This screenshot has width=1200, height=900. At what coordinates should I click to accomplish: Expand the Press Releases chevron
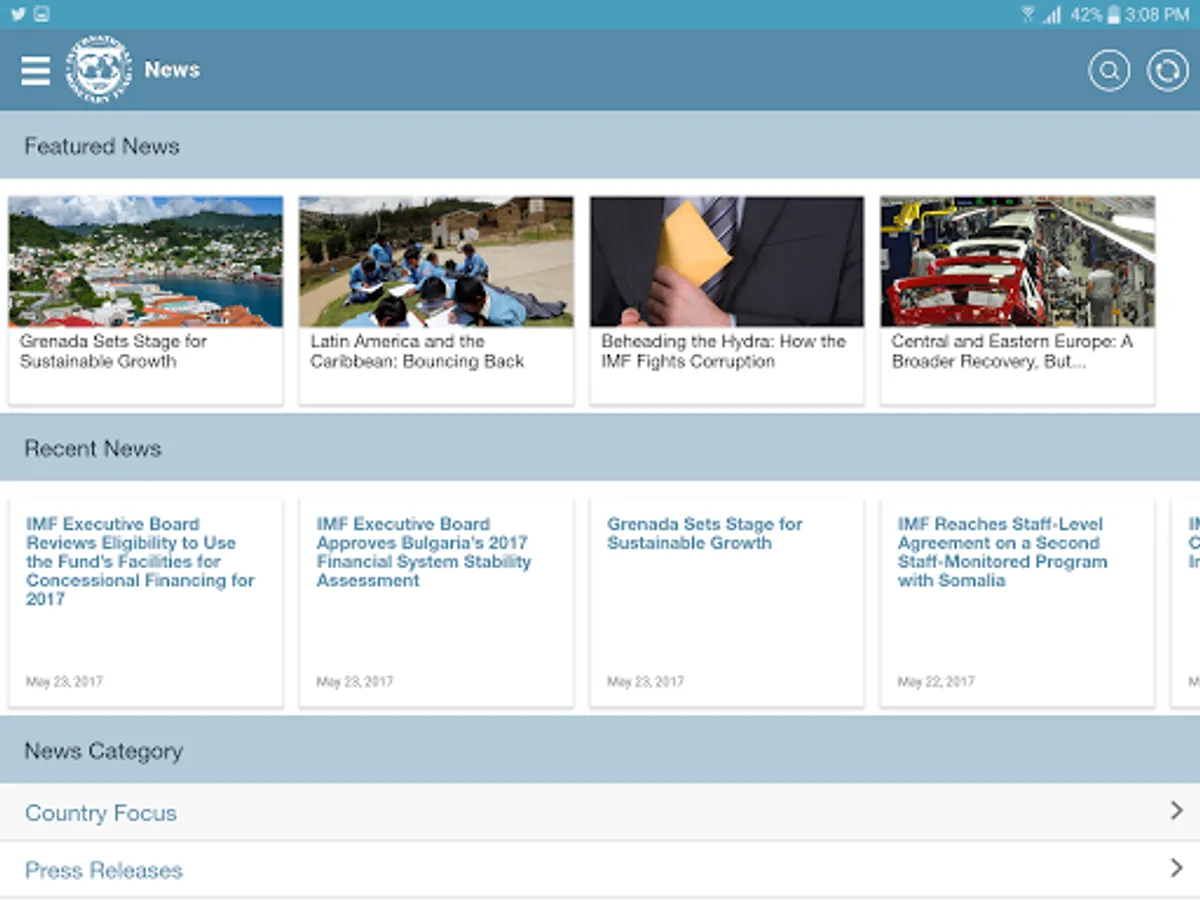tap(1177, 869)
